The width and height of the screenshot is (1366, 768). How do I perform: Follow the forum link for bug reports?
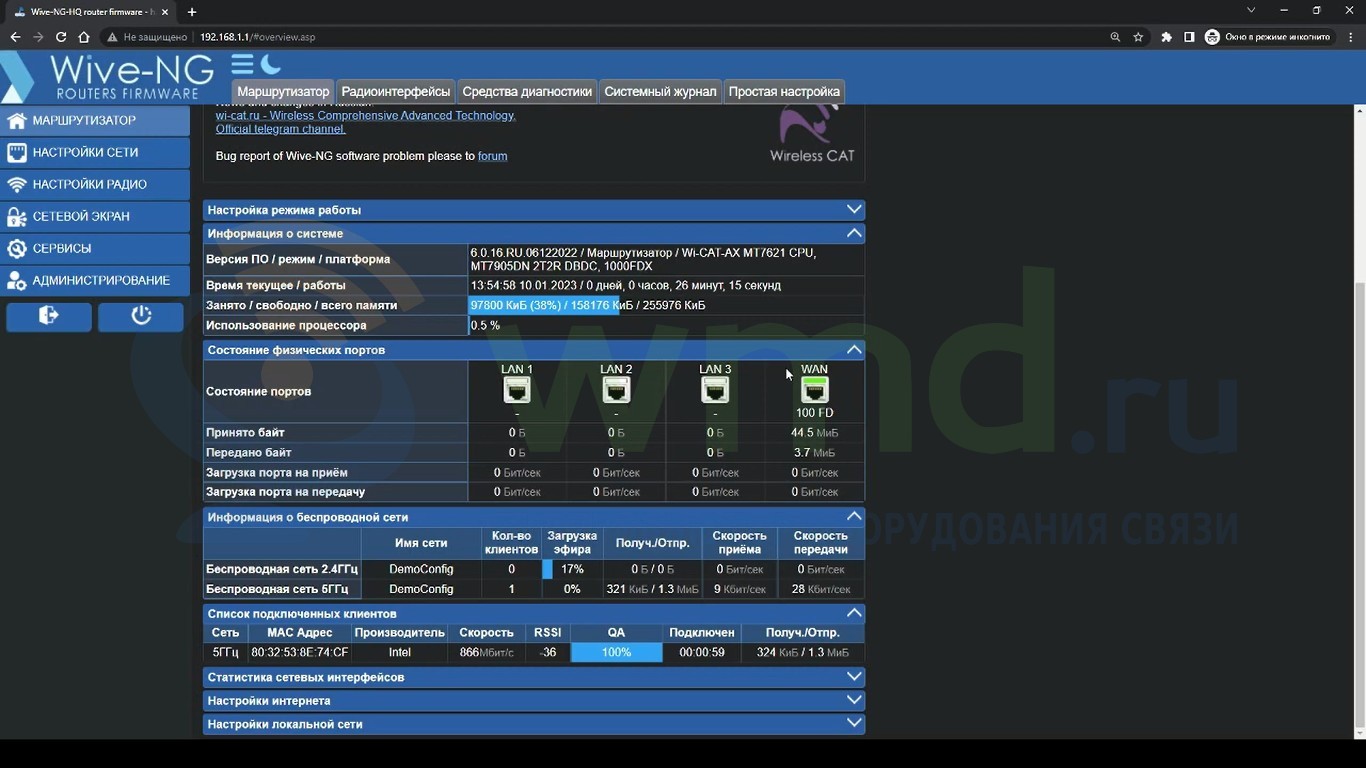(x=492, y=156)
